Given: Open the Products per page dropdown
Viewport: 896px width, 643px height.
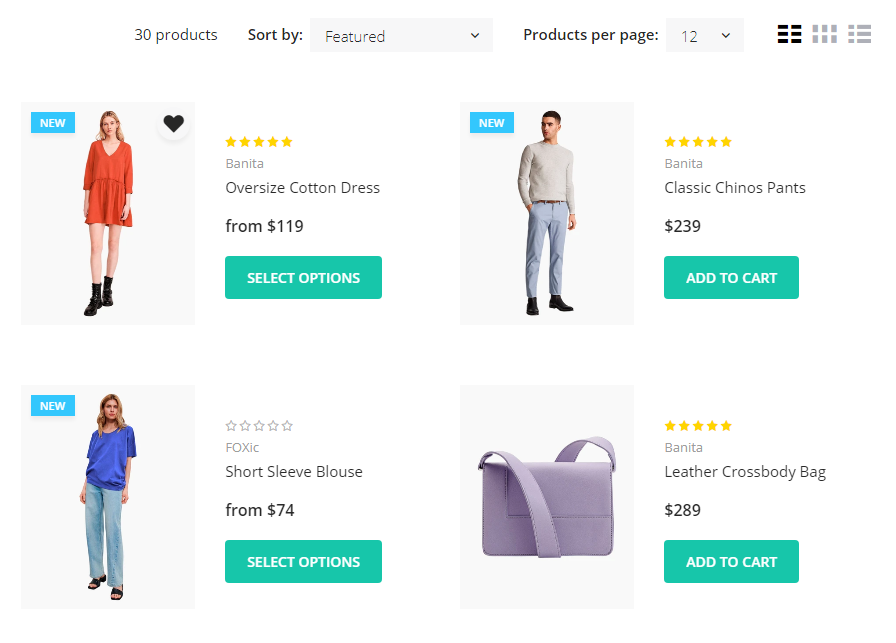Looking at the screenshot, I should click(x=704, y=36).
